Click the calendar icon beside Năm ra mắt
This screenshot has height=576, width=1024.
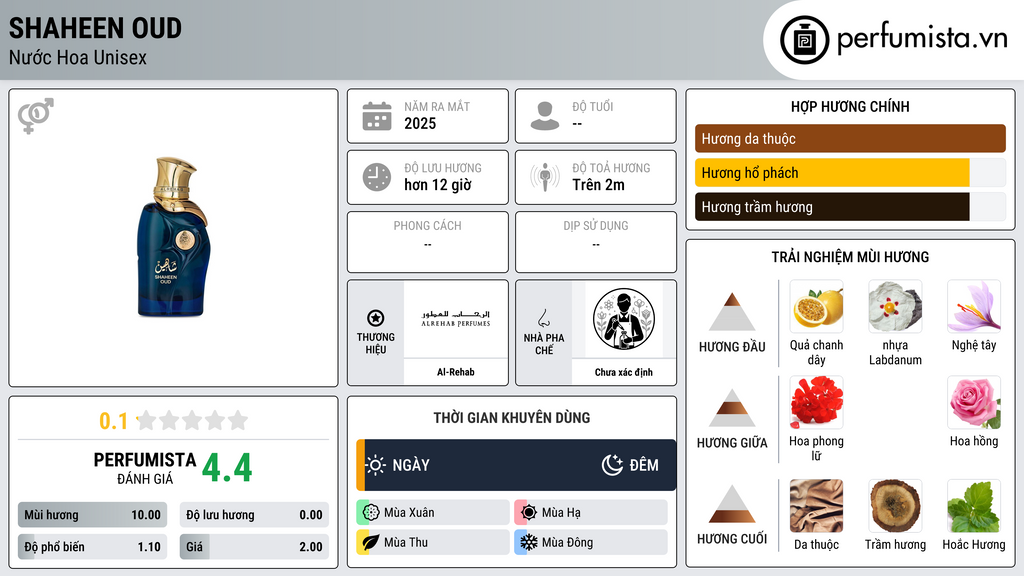click(x=377, y=116)
